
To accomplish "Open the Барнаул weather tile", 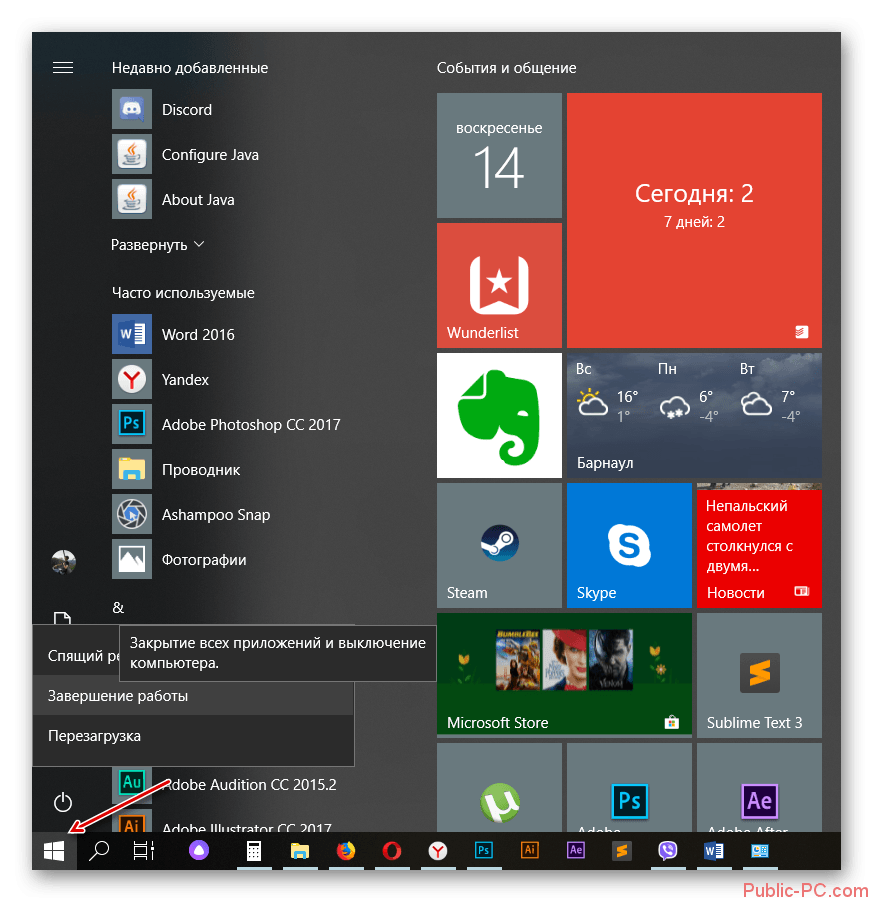I will 694,414.
